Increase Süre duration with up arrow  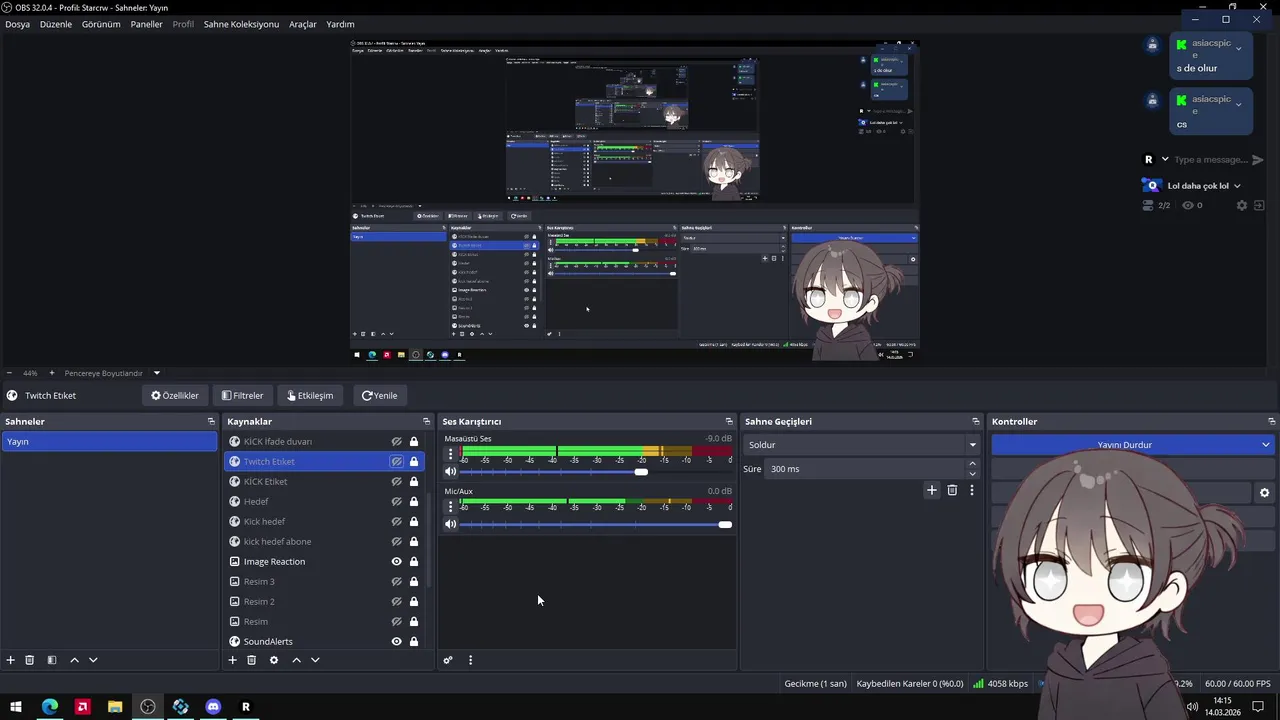coord(972,464)
